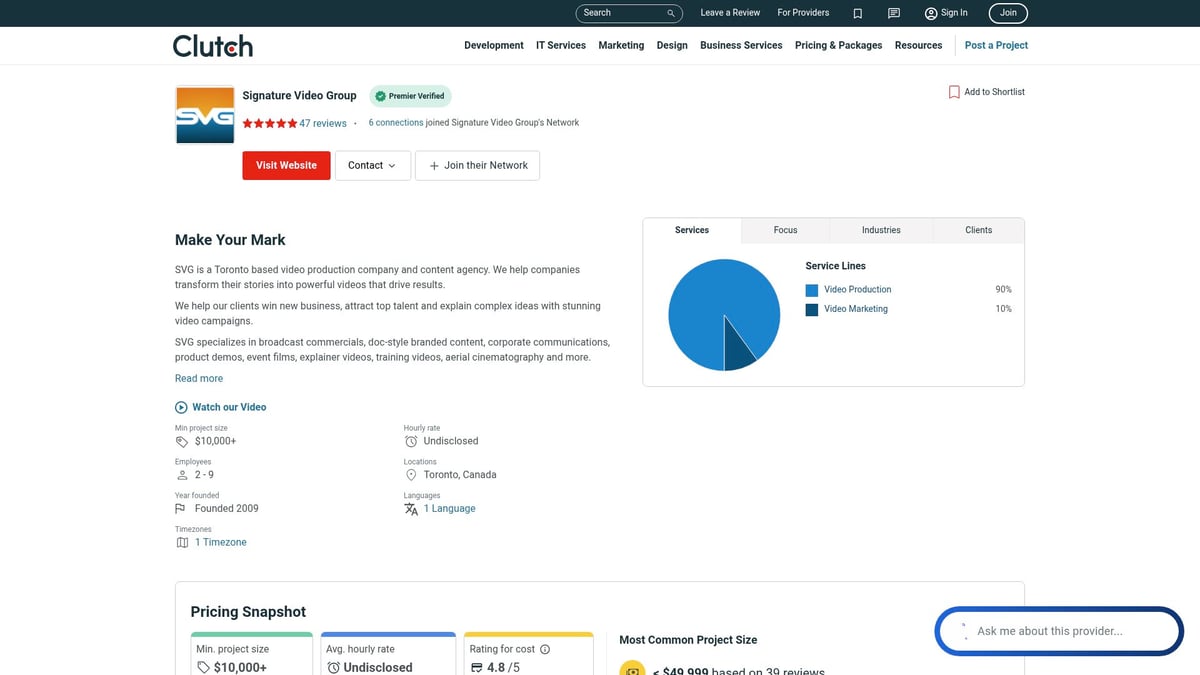Click the translate icon beside 1 Language
The height and width of the screenshot is (675, 1200).
point(411,509)
